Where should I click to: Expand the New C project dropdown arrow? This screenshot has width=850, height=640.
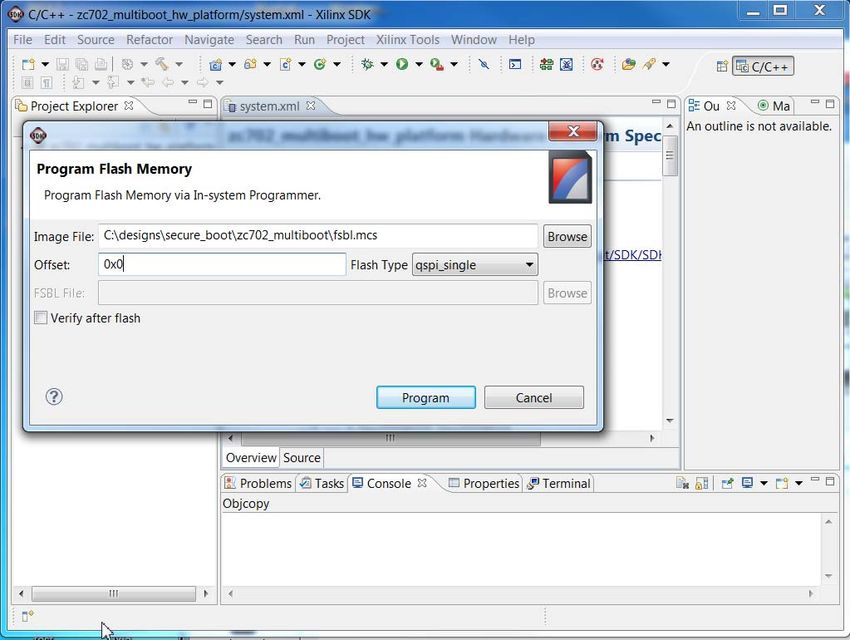[x=232, y=64]
